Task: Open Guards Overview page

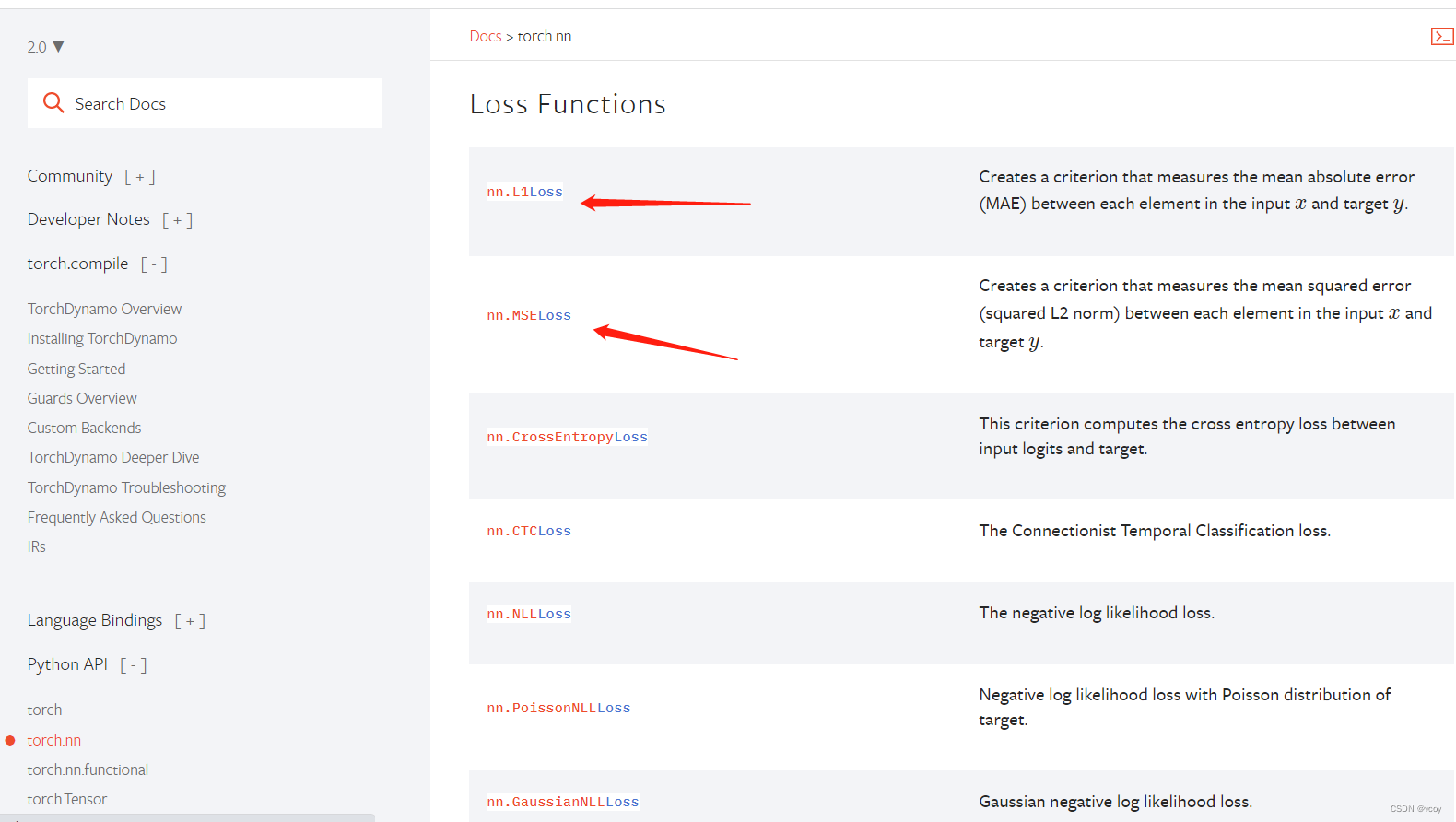Action: coord(82,398)
